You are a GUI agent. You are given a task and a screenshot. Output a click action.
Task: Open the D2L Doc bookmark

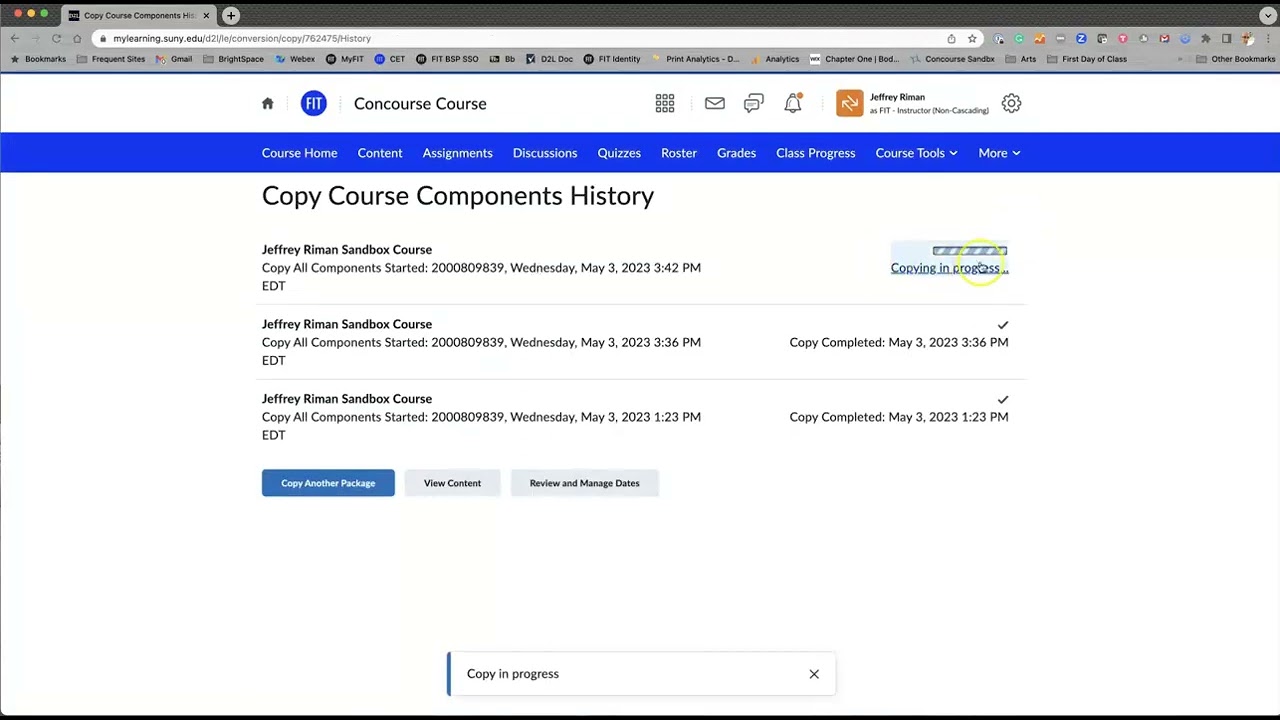tap(549, 59)
